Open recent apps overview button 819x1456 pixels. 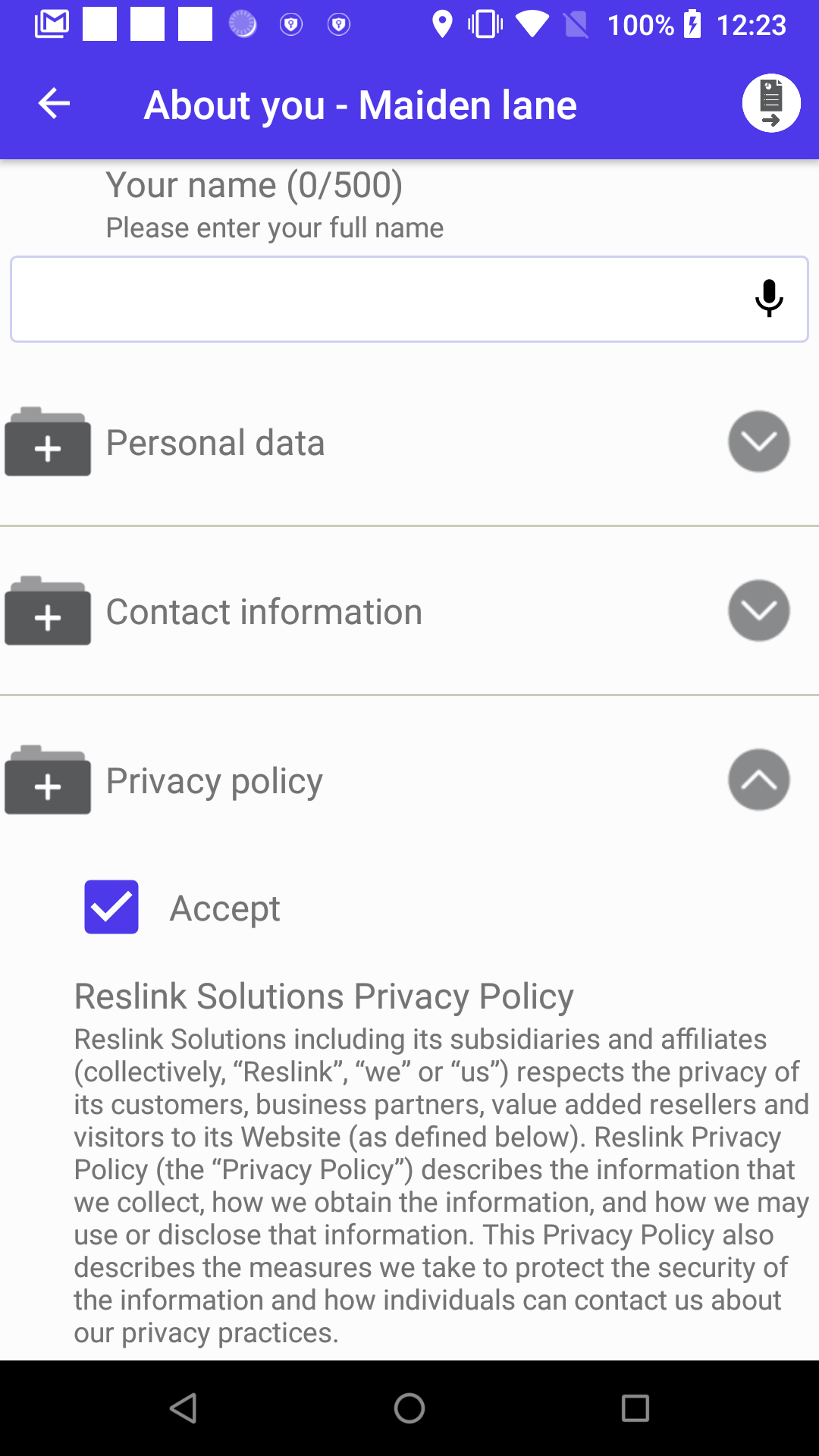[x=635, y=1408]
